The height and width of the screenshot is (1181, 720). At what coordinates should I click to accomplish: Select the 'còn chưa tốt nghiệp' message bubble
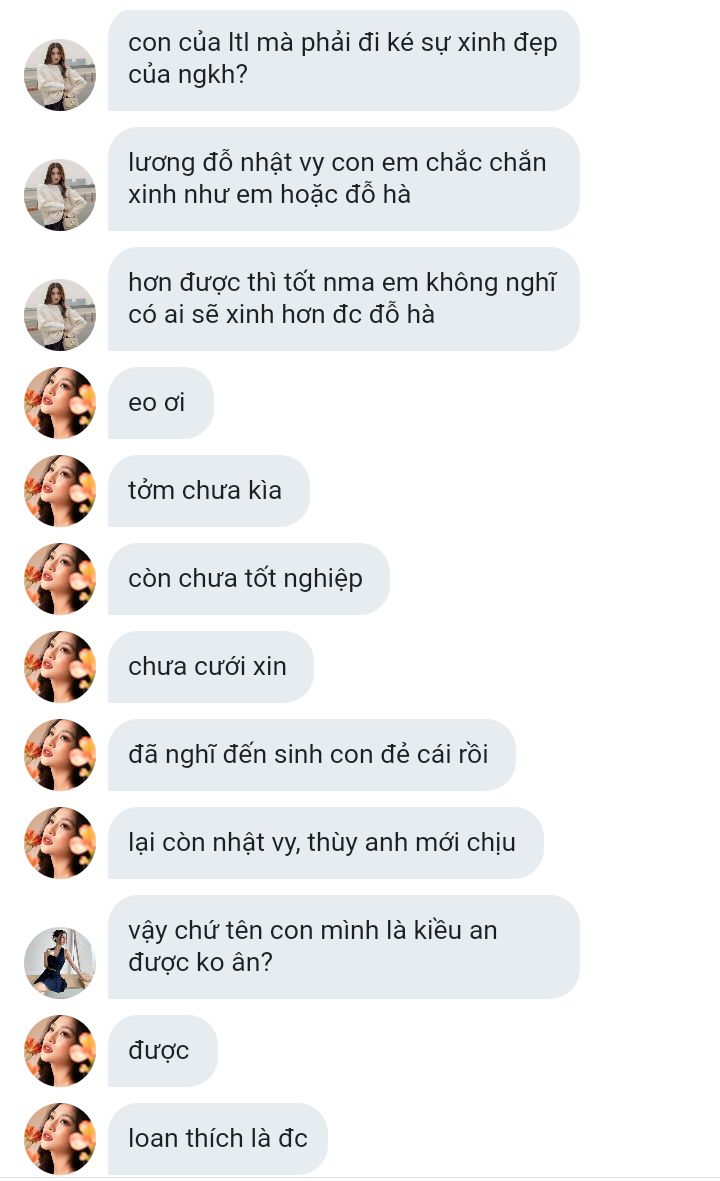(249, 579)
